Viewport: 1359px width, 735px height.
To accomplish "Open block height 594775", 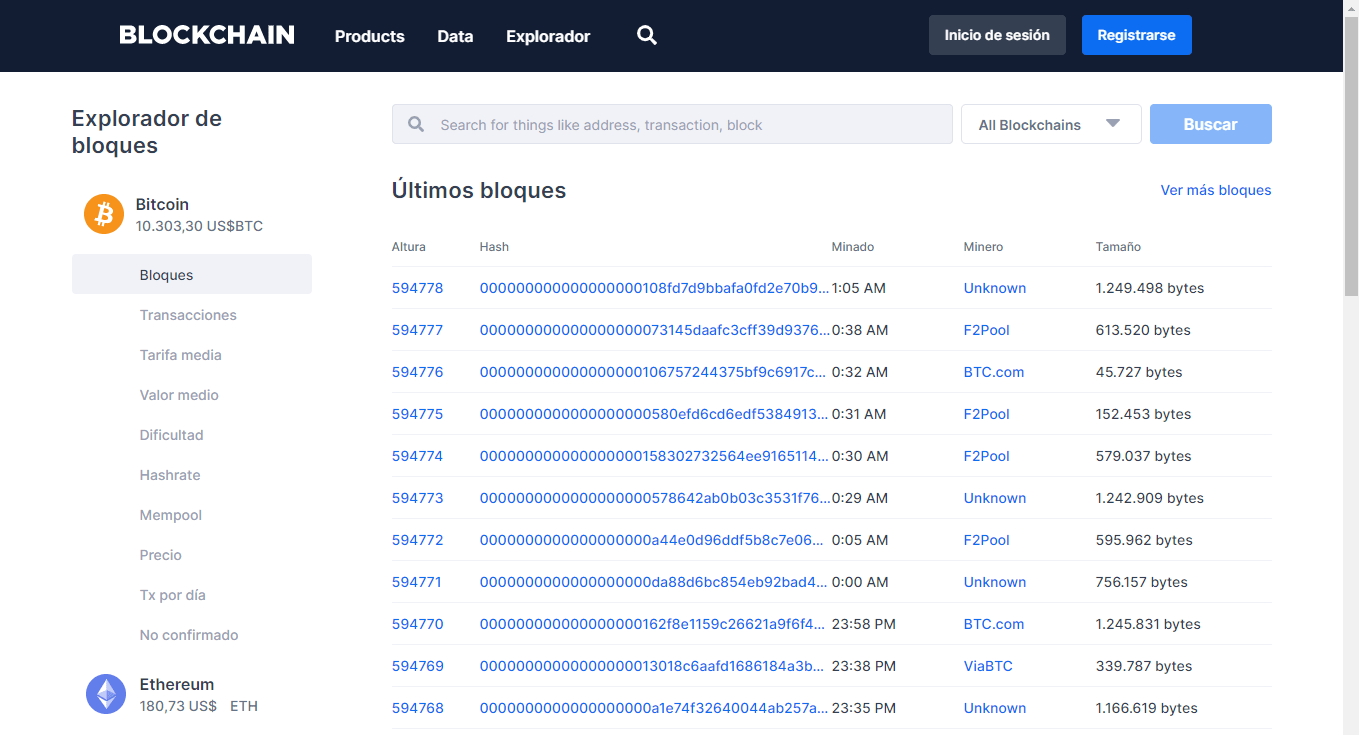I will [x=417, y=414].
